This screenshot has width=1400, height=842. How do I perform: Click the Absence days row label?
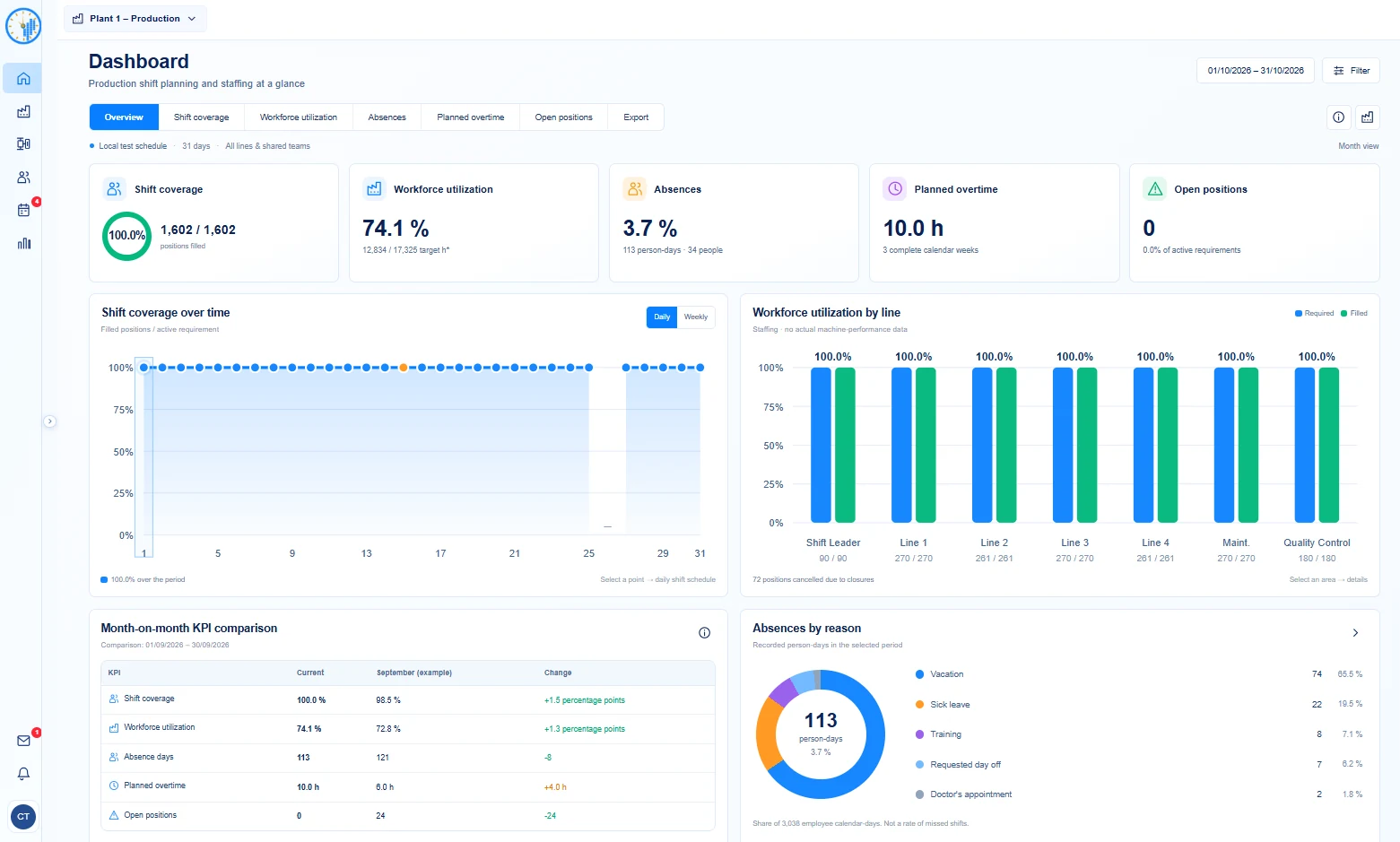pos(149,757)
